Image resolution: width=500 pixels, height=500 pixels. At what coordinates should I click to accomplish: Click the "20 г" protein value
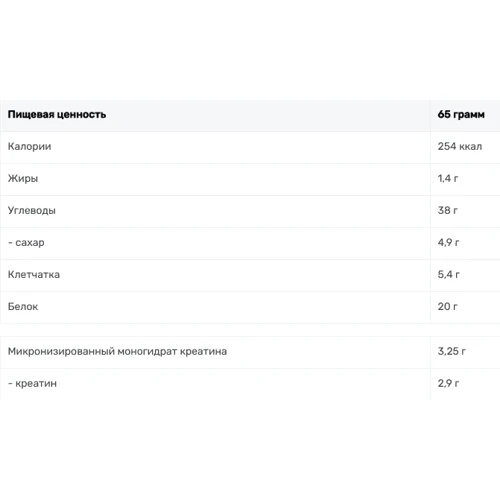448,306
